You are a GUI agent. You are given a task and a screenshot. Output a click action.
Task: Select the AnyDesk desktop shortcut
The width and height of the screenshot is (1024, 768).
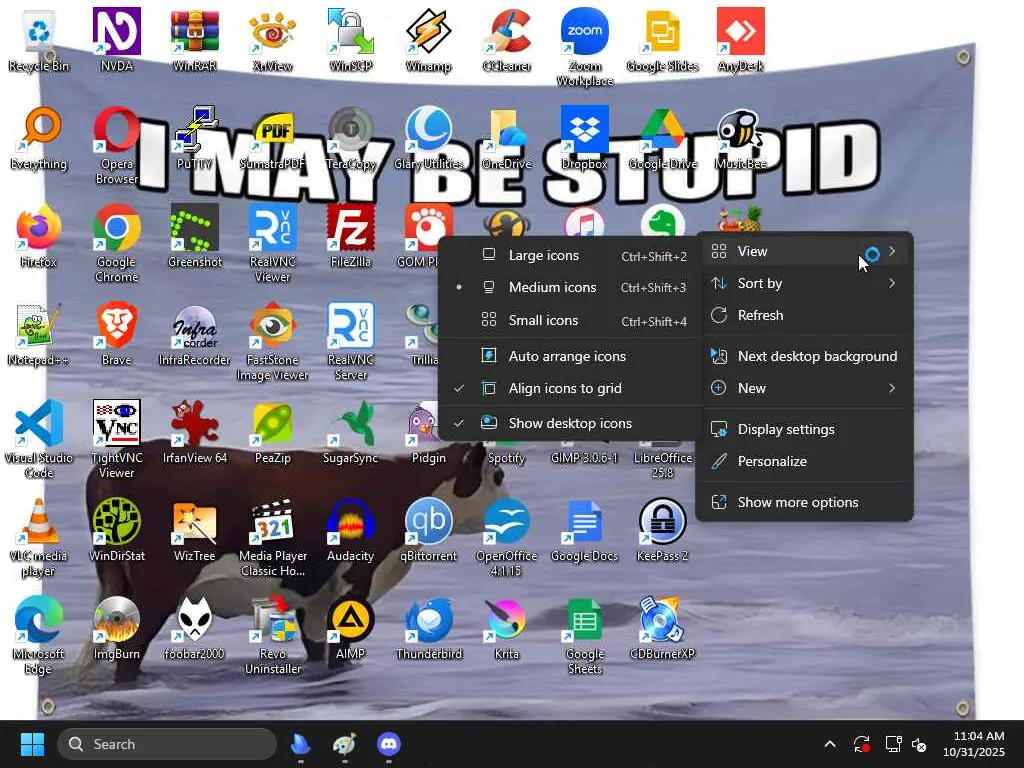[x=741, y=39]
